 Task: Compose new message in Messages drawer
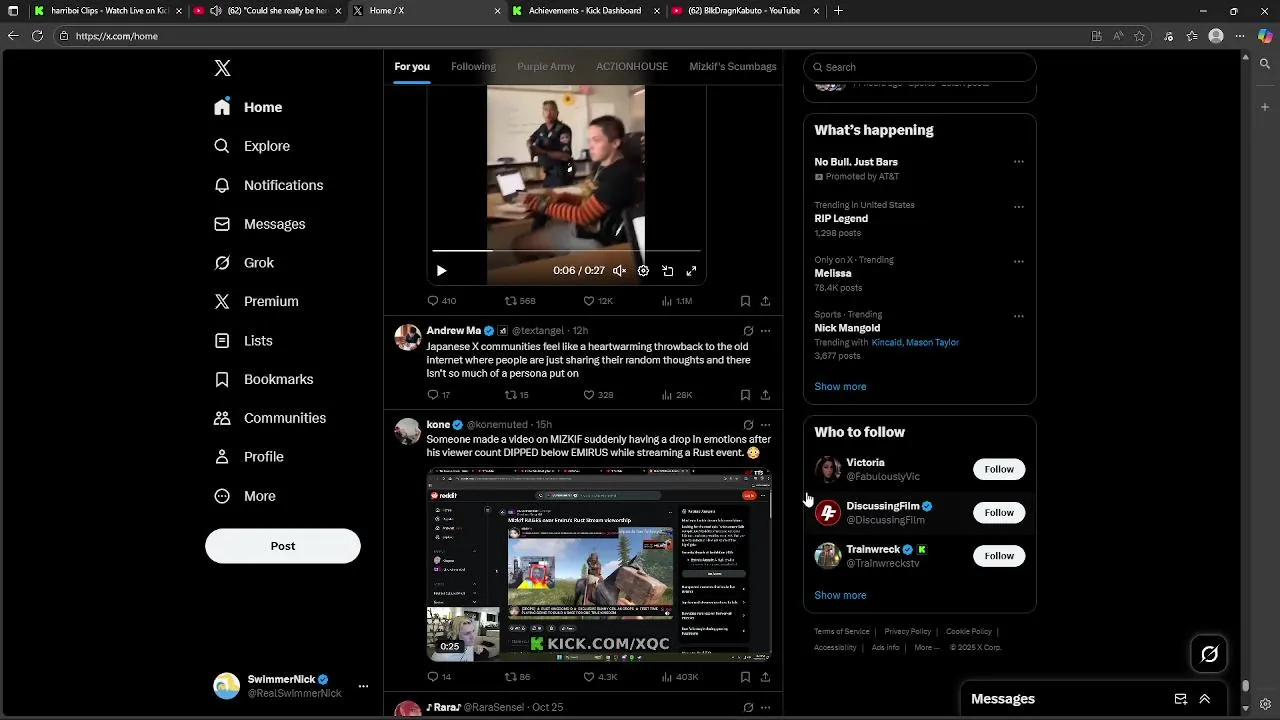point(1181,699)
